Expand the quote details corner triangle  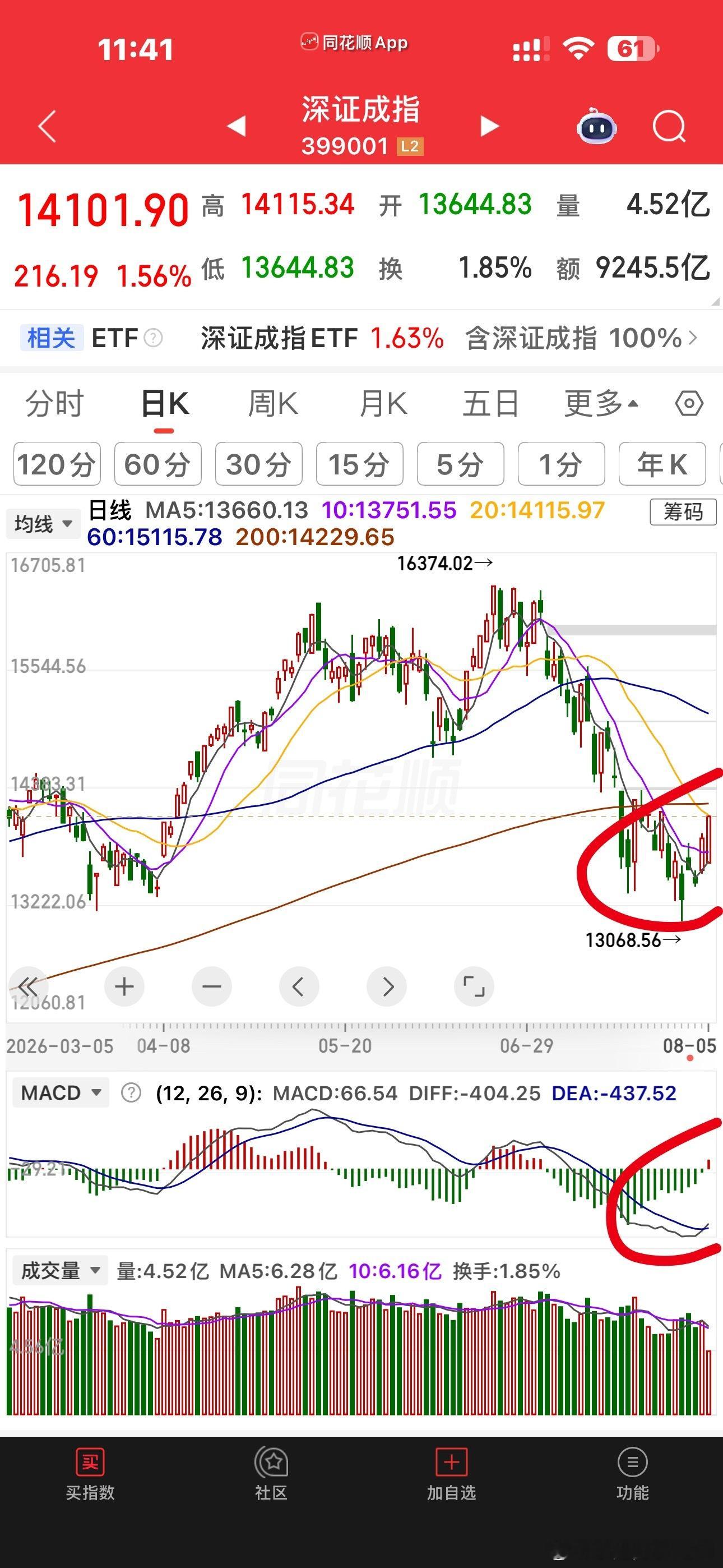click(715, 301)
